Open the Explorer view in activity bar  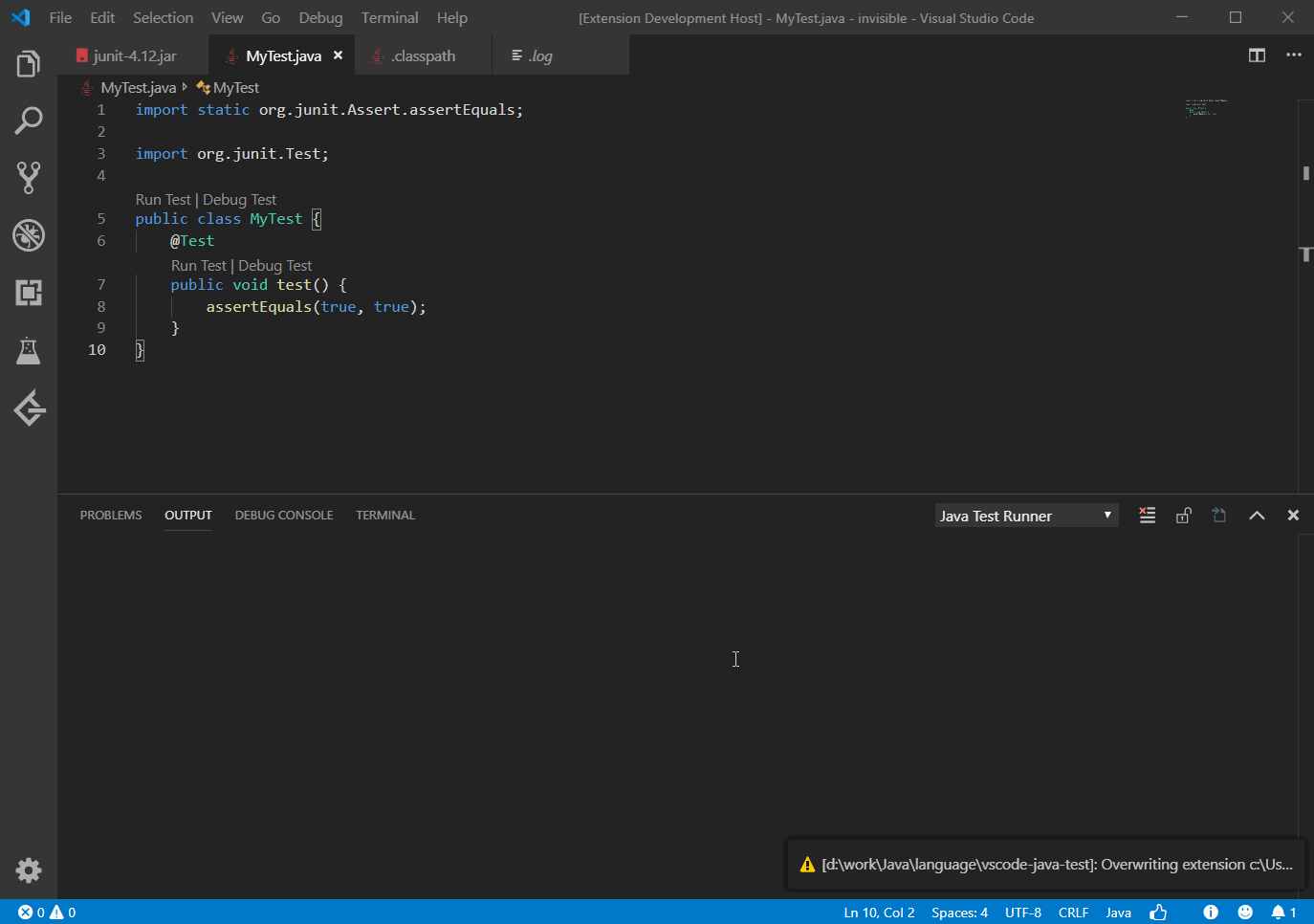[29, 64]
